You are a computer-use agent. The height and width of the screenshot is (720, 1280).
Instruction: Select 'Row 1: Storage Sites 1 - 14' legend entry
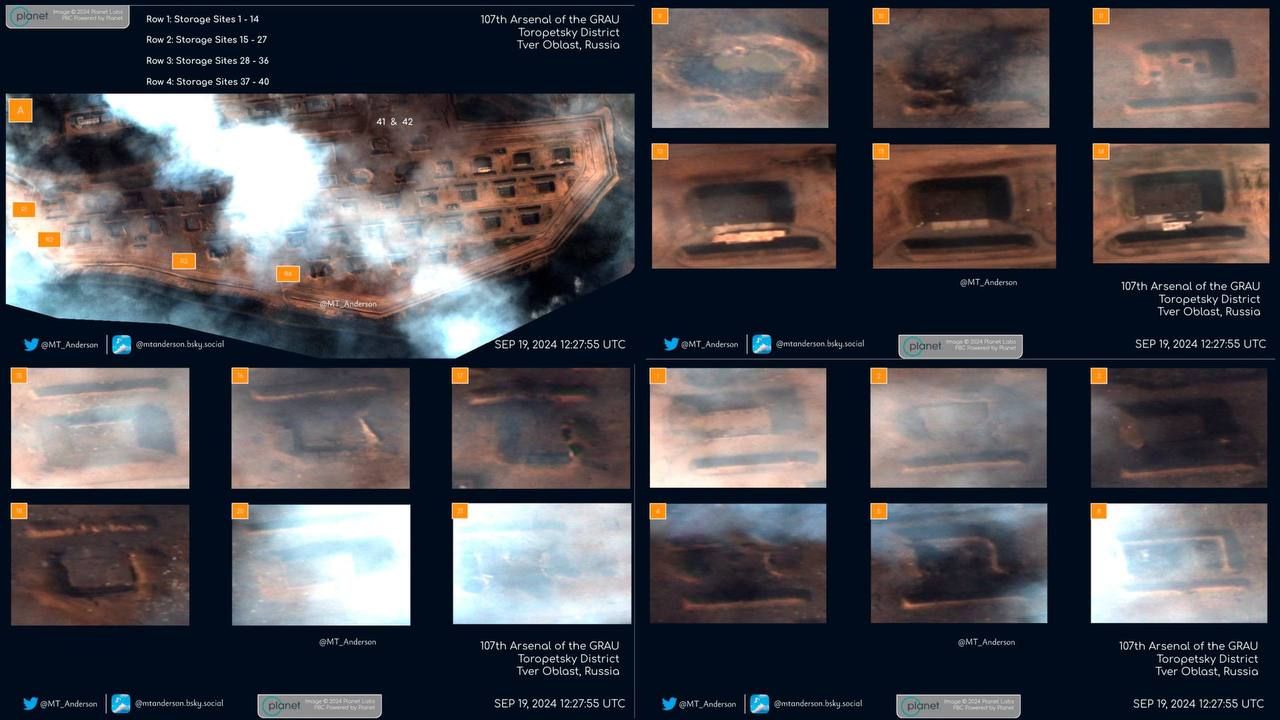coord(202,19)
